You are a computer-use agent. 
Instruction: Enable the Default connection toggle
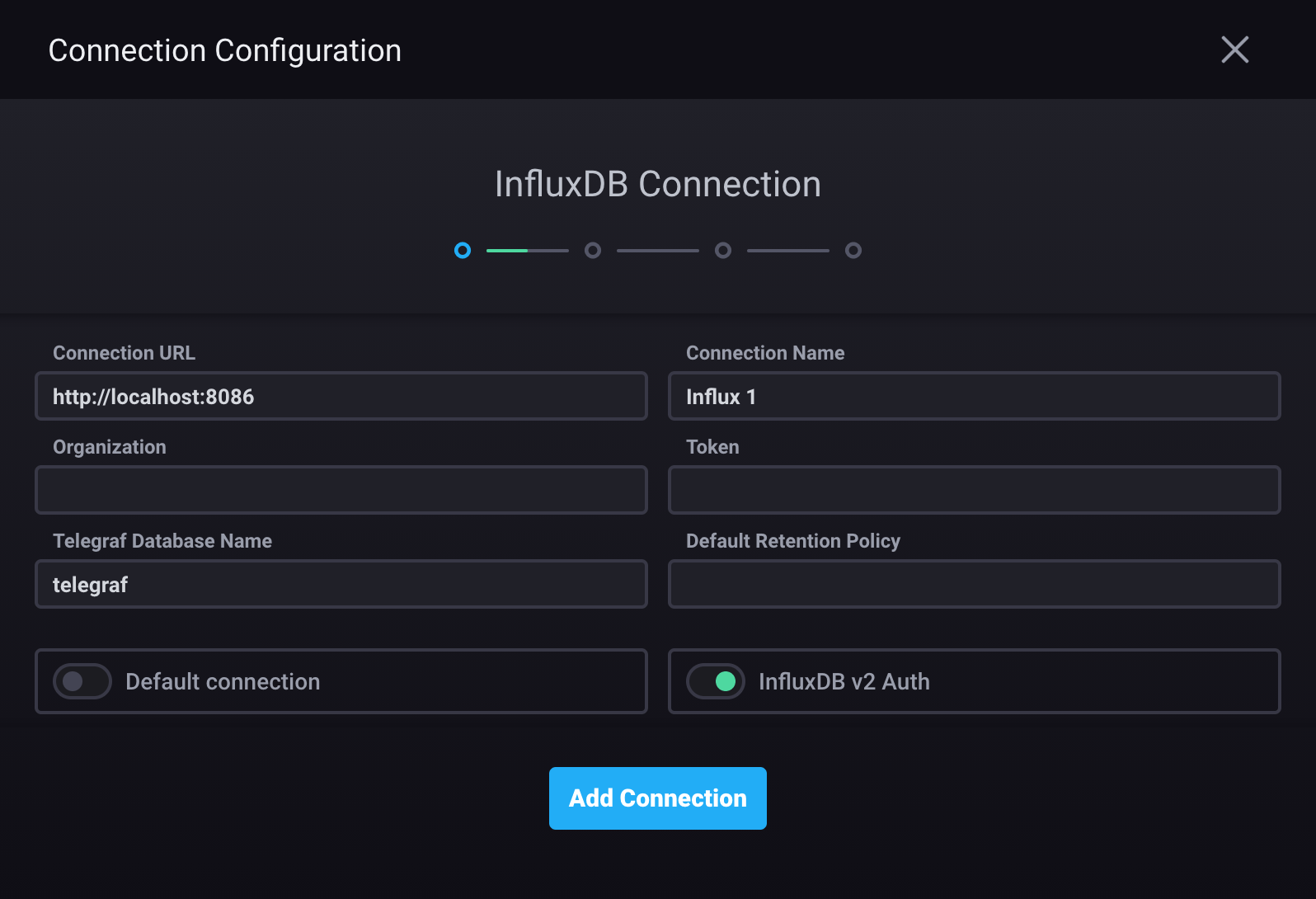pos(82,681)
